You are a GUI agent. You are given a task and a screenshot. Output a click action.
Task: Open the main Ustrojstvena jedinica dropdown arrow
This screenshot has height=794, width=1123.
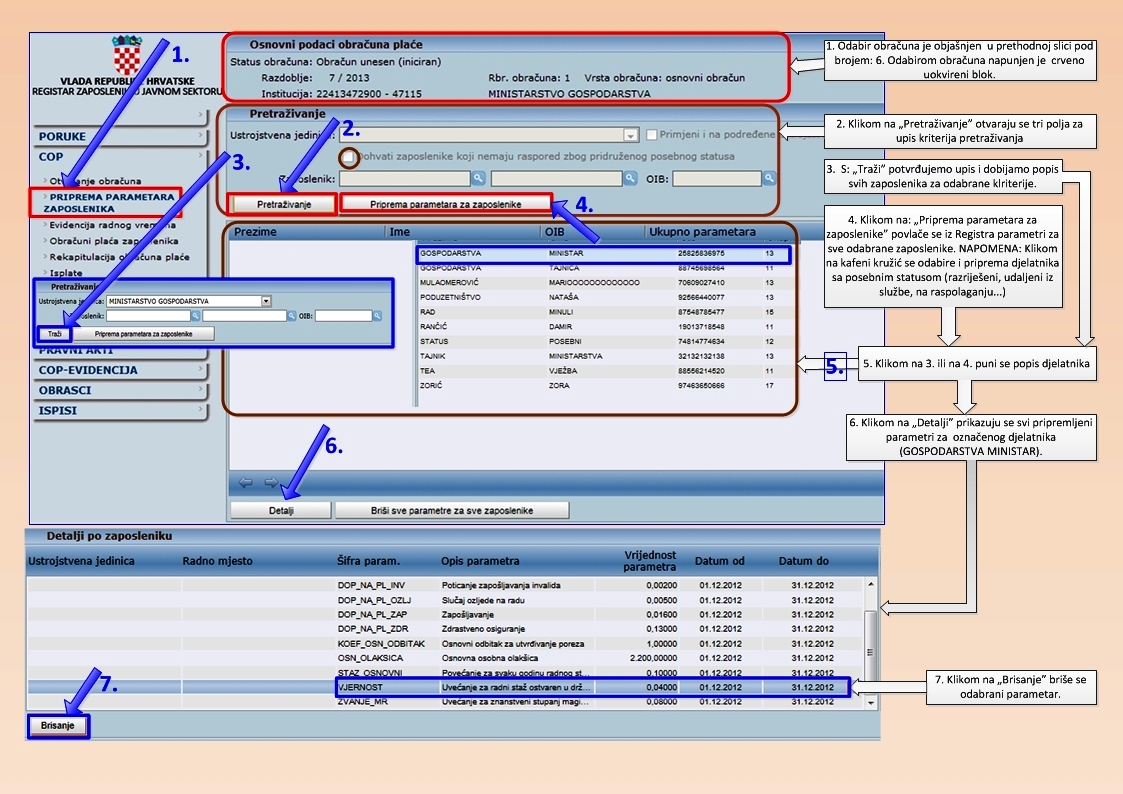pyautogui.click(x=630, y=135)
